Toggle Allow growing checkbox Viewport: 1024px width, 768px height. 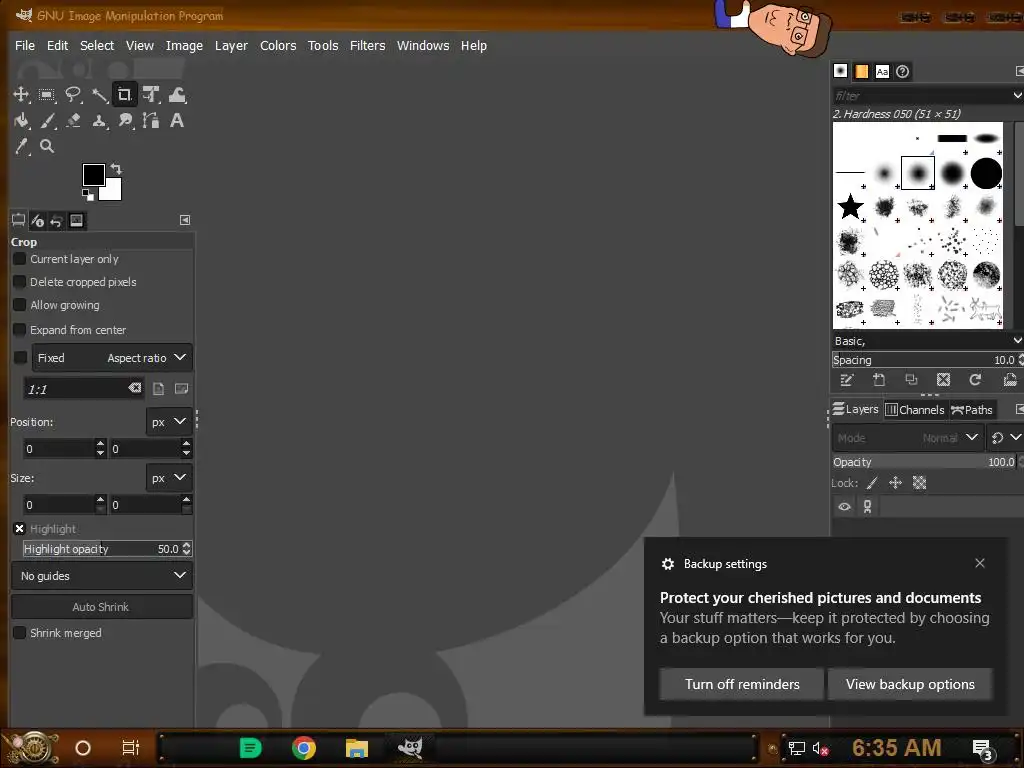[x=20, y=305]
